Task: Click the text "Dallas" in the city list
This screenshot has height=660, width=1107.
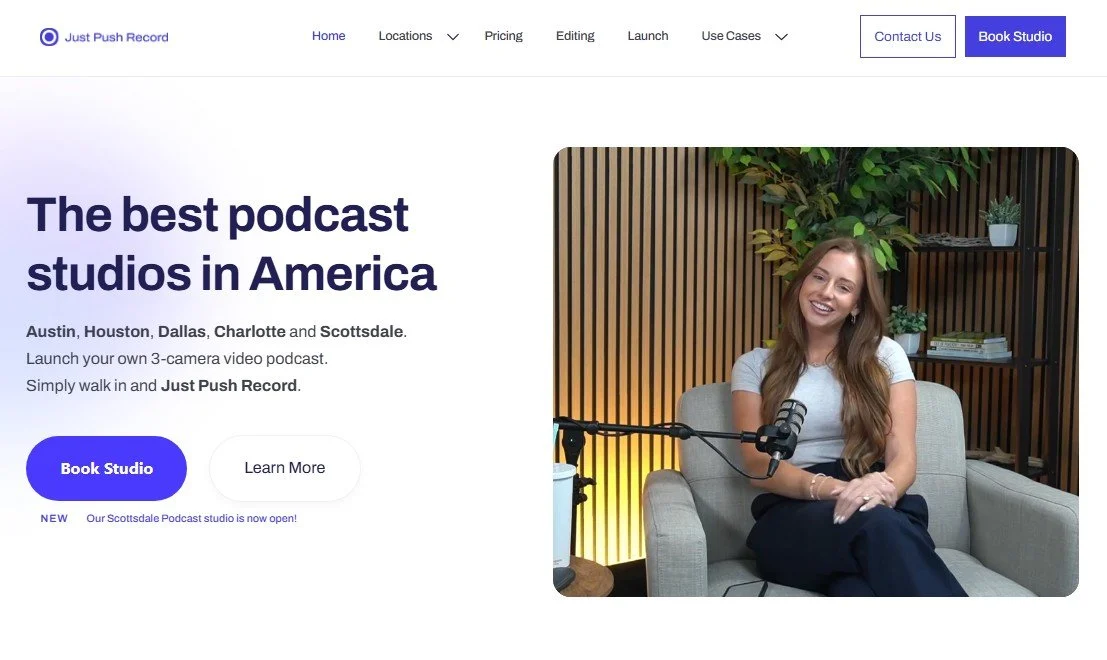Action: point(181,332)
